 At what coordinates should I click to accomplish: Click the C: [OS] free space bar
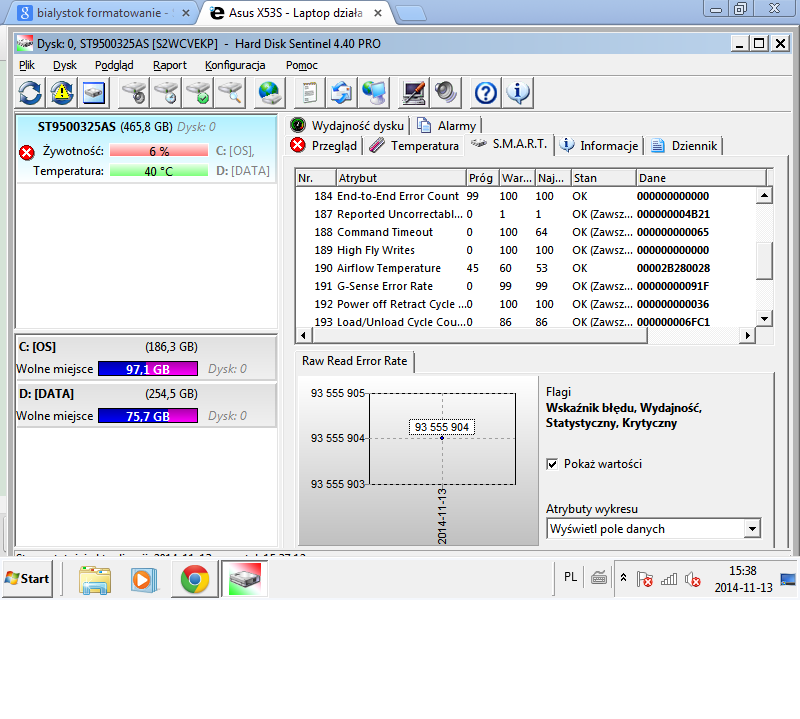click(x=147, y=369)
